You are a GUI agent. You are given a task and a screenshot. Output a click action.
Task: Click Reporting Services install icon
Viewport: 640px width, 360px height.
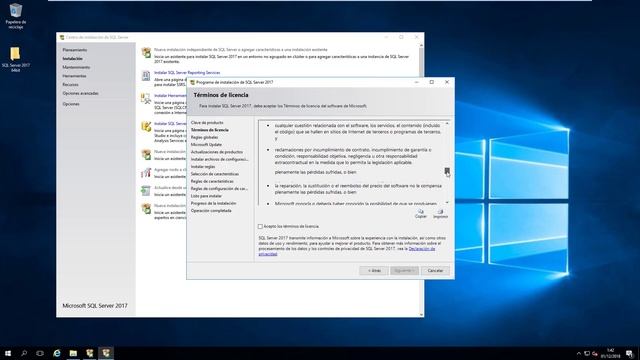(146, 76)
